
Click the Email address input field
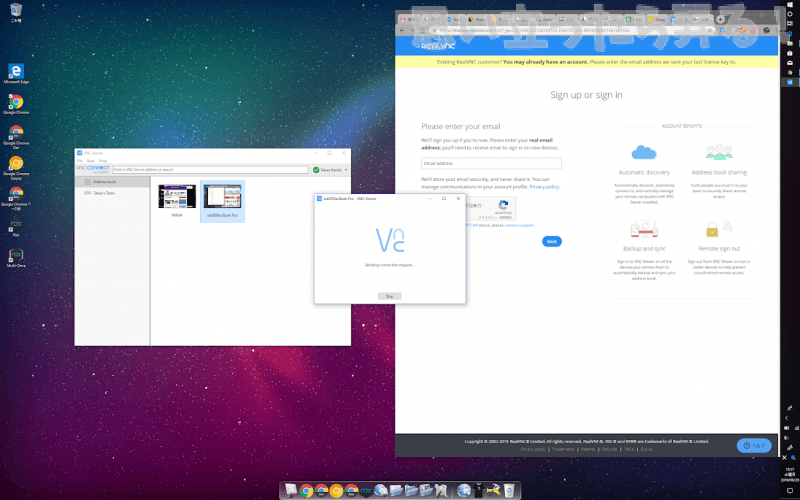[491, 163]
